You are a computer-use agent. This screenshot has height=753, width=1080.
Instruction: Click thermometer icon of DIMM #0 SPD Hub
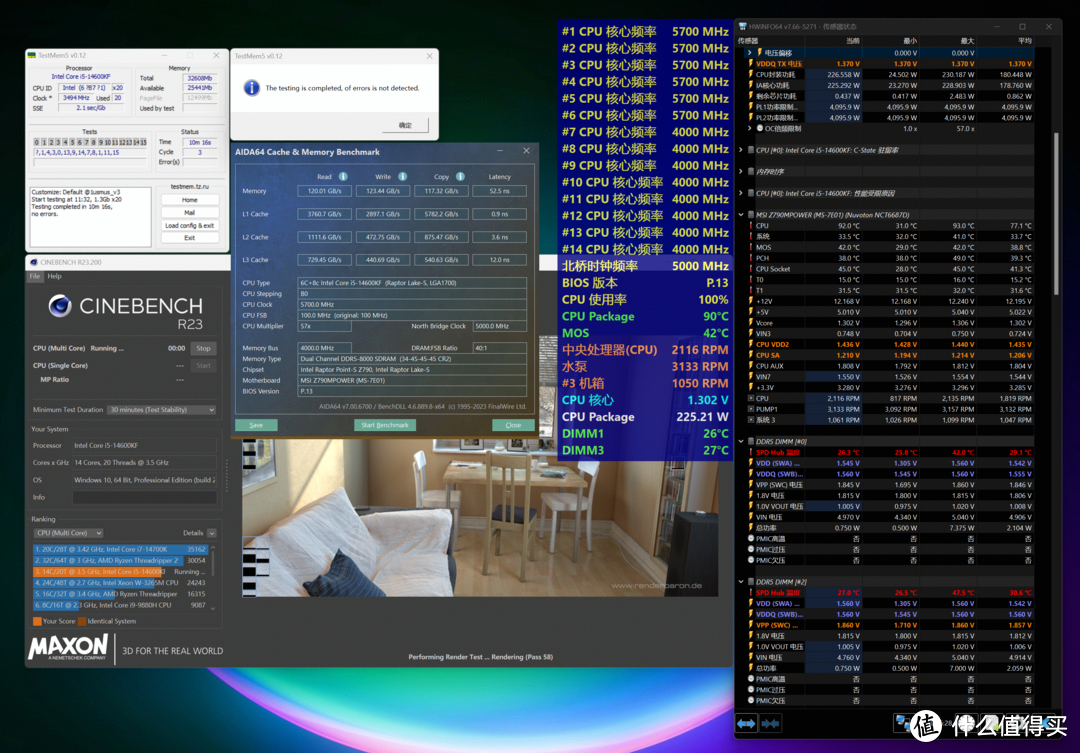[751, 453]
